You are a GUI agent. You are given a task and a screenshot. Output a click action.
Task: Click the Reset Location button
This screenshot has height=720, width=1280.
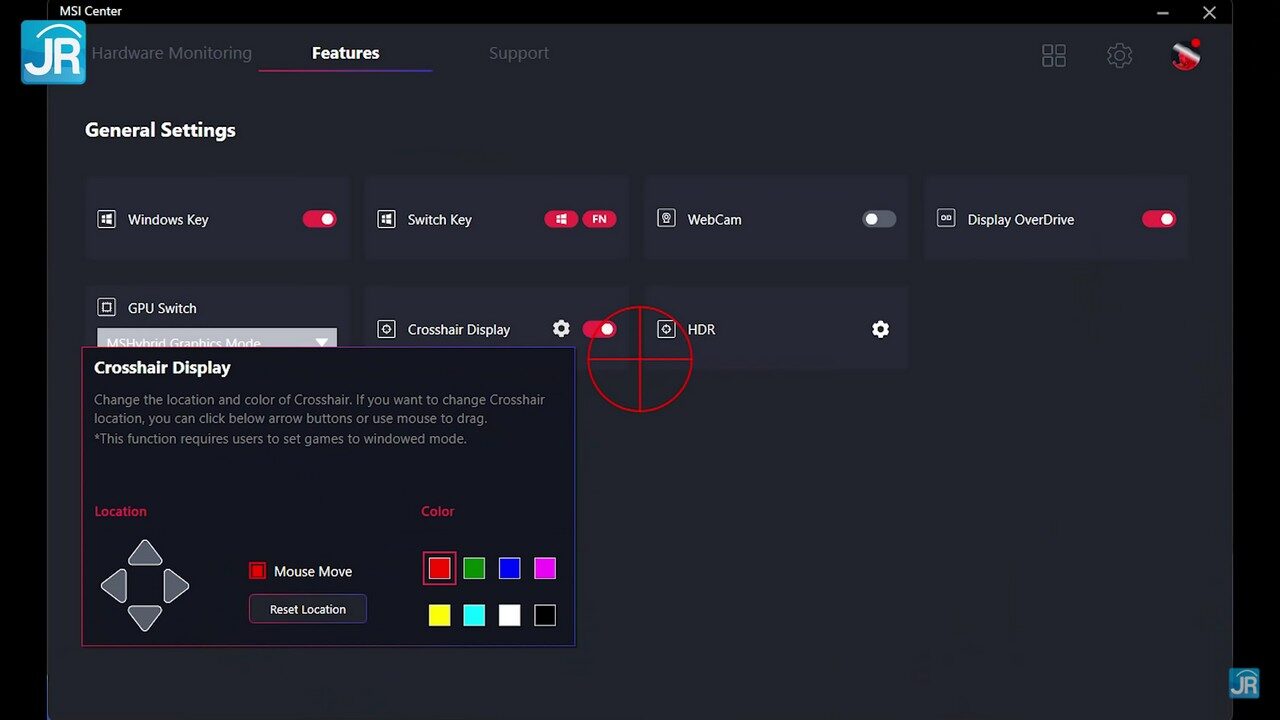(308, 609)
